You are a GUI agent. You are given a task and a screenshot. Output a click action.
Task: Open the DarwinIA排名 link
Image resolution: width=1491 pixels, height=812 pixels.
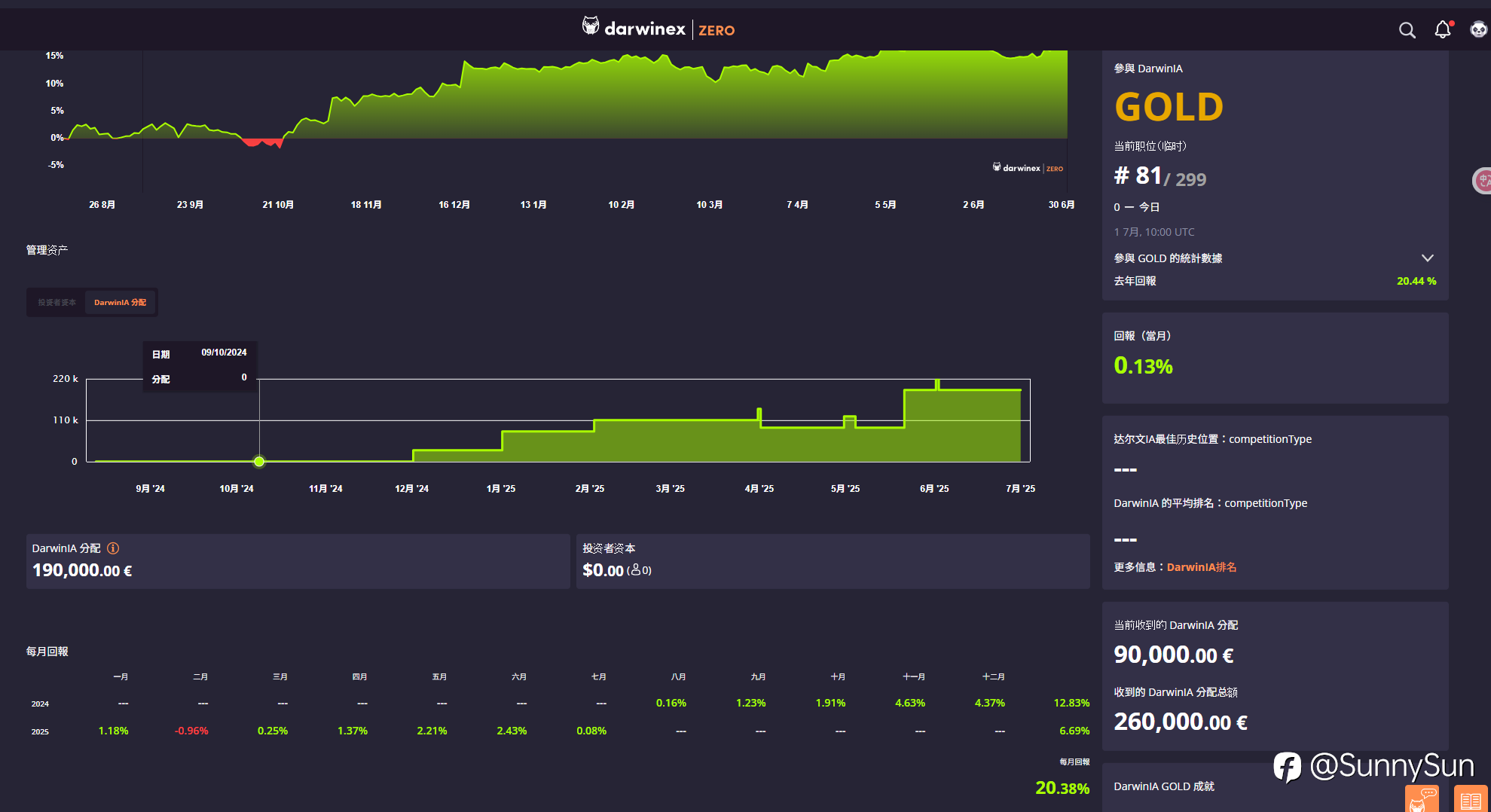[1202, 567]
